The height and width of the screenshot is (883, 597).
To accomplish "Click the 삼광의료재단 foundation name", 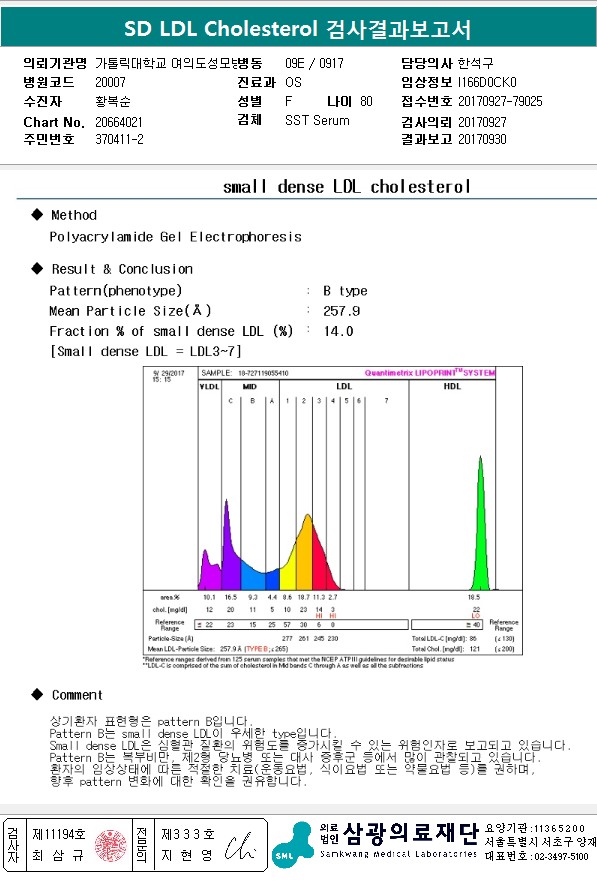I will pyautogui.click(x=411, y=832).
